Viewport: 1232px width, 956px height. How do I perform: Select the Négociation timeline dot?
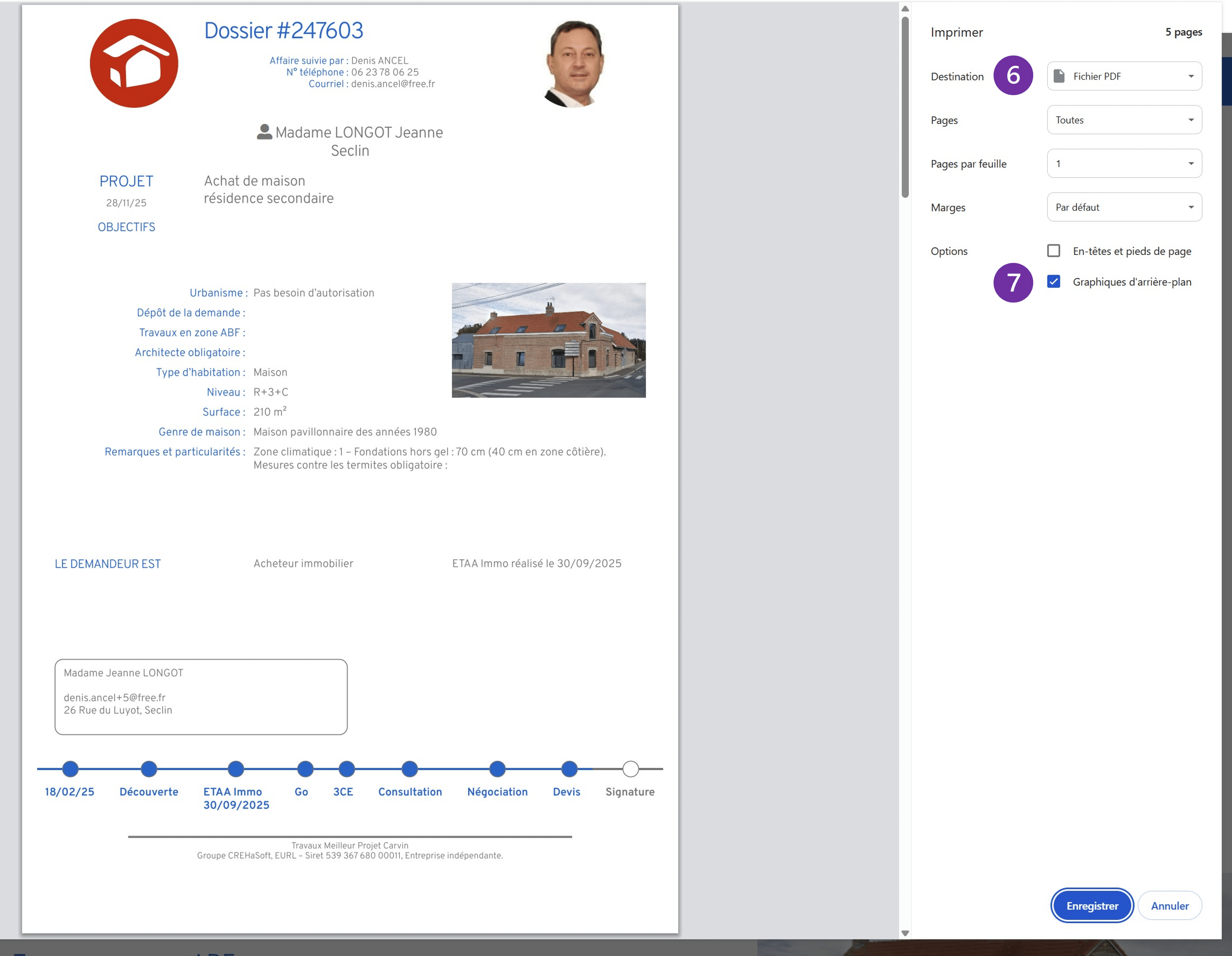click(497, 769)
